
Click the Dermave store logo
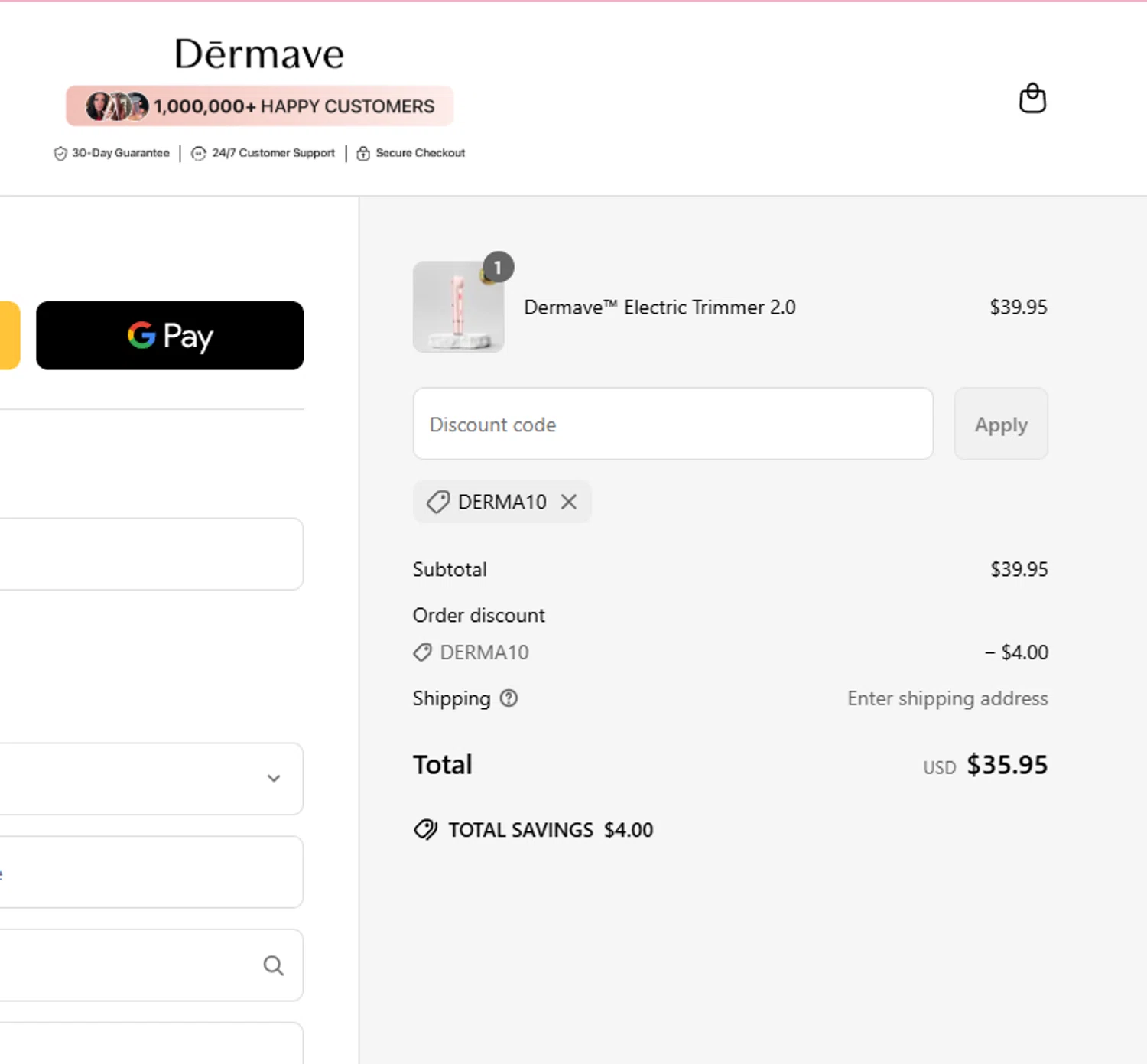click(x=259, y=54)
